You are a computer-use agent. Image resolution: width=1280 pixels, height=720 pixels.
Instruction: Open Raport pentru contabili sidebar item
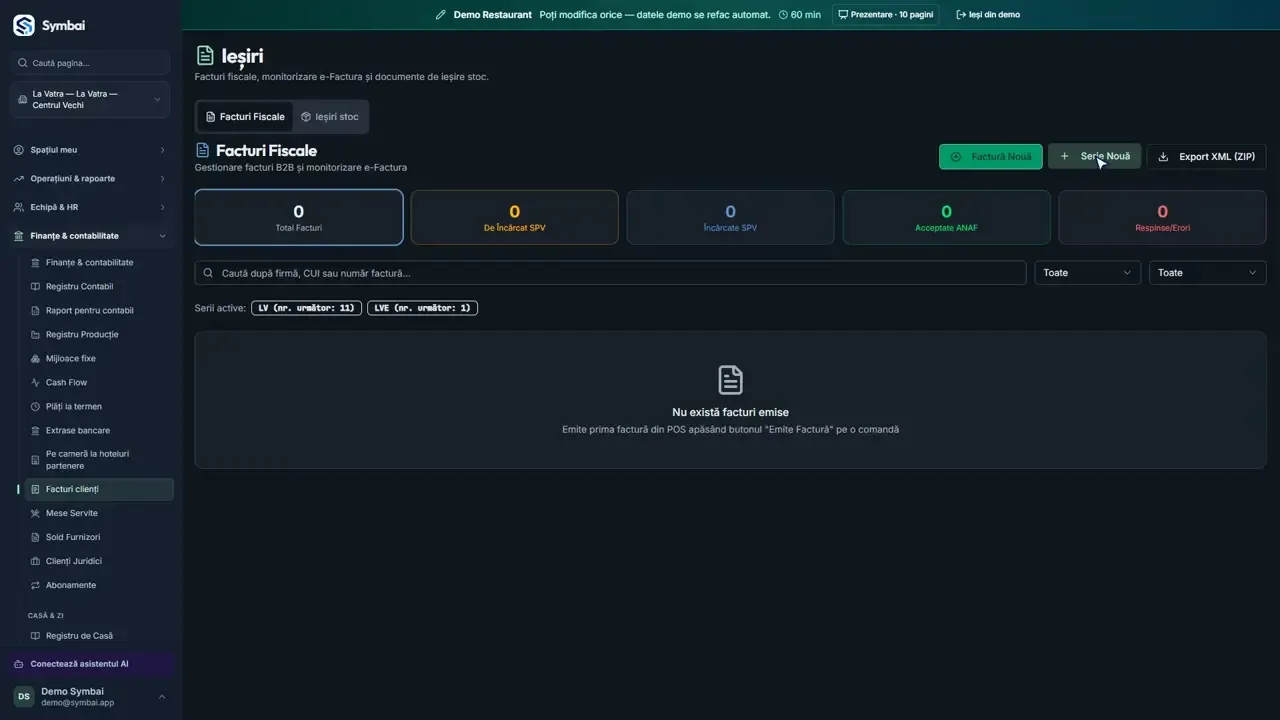click(x=99, y=311)
